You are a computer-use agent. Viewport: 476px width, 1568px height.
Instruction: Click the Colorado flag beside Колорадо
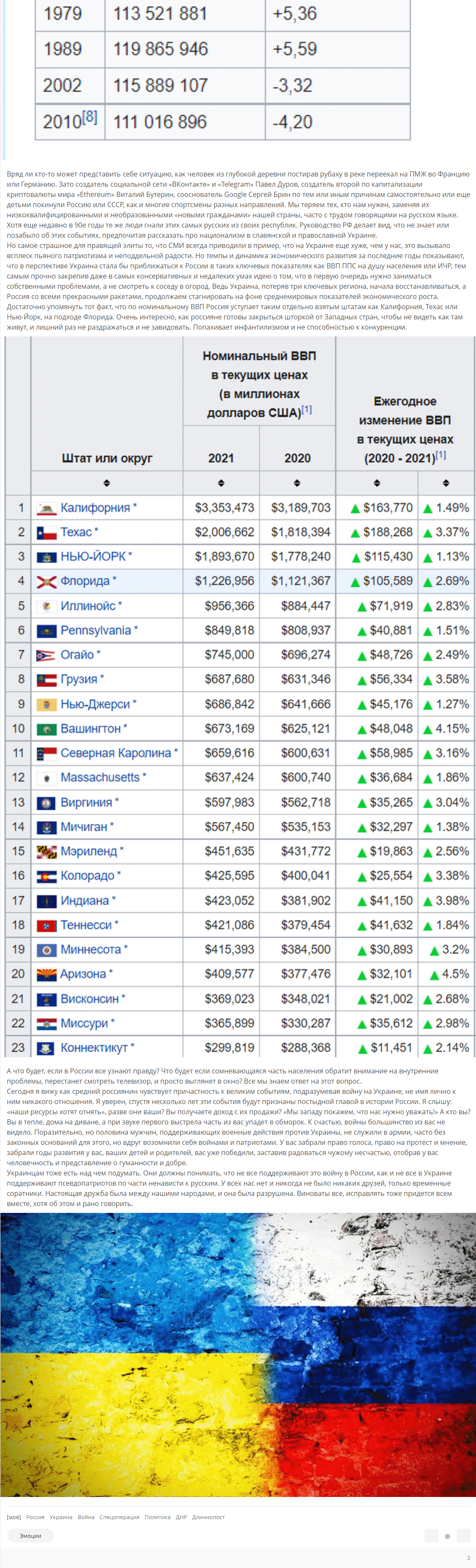46,876
